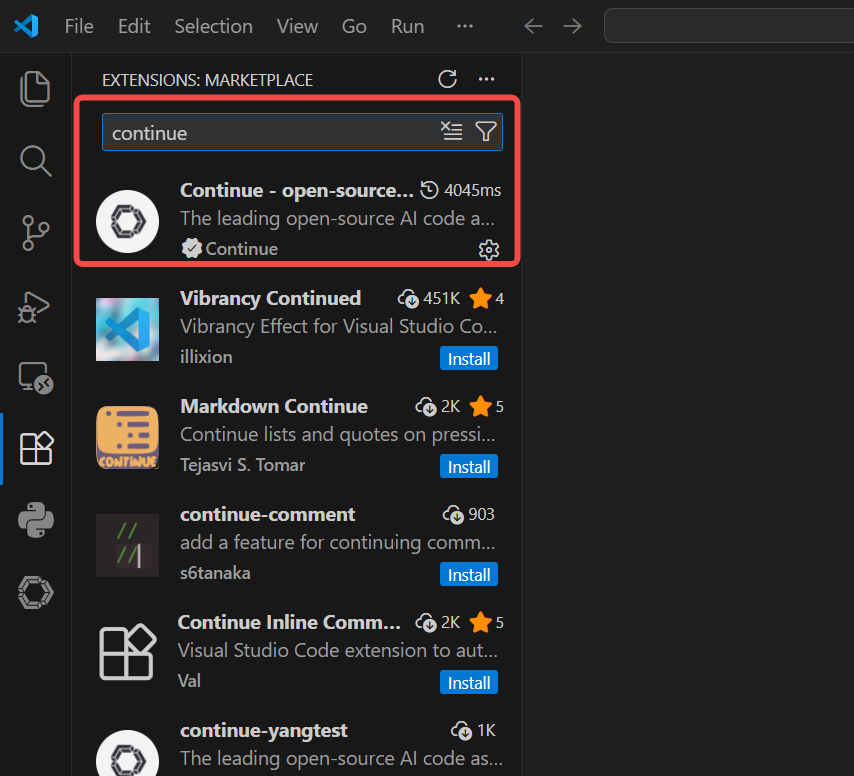Open the continue-comment title
Screen dimensions: 854x776
tap(267, 515)
